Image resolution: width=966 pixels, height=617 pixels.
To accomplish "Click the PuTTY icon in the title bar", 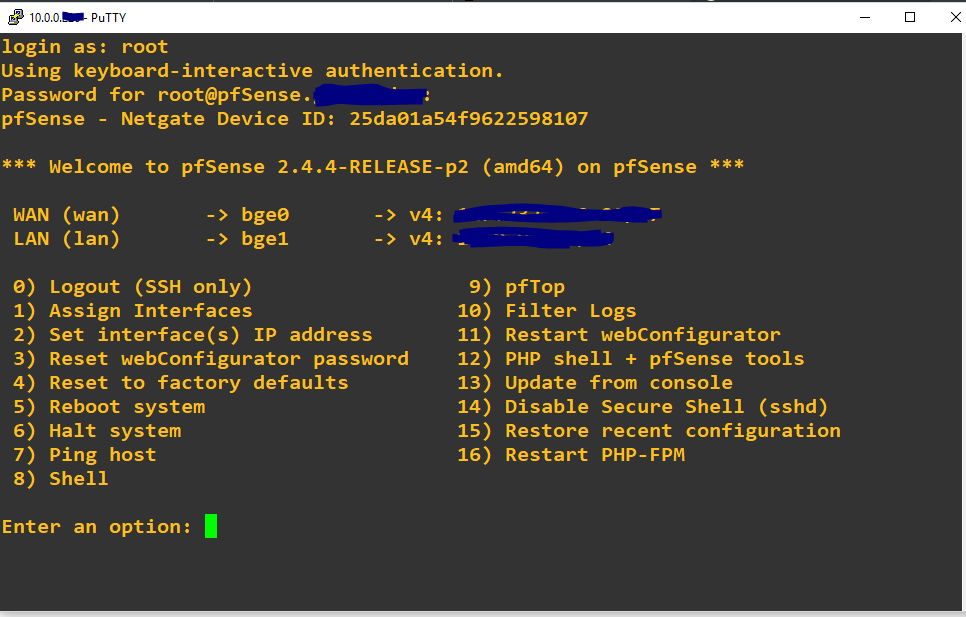I will click(16, 16).
